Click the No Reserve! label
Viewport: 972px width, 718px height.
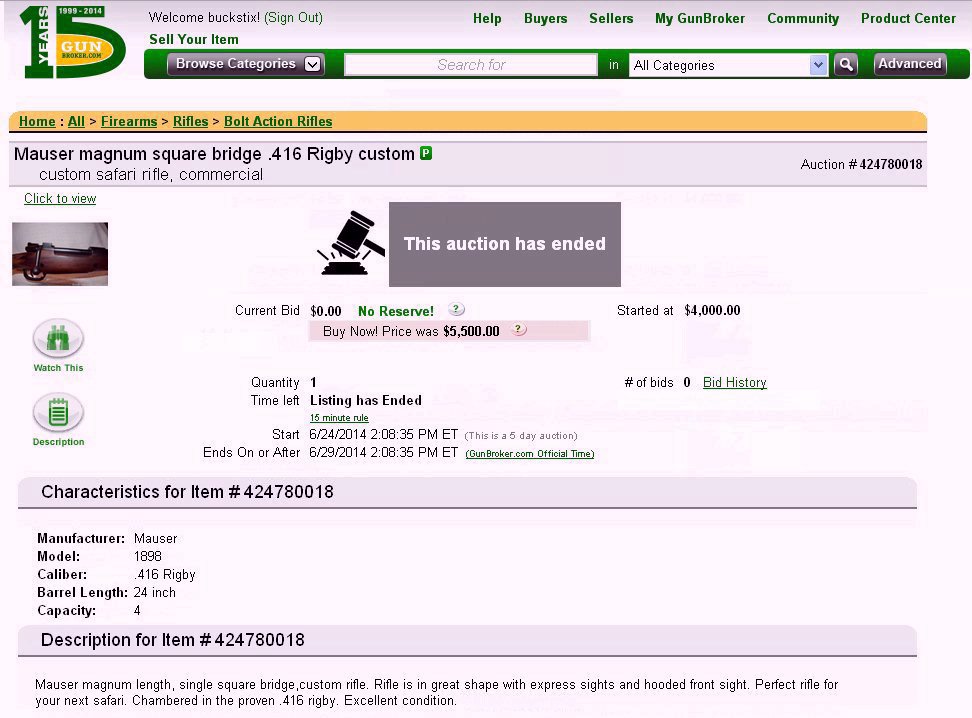(395, 311)
